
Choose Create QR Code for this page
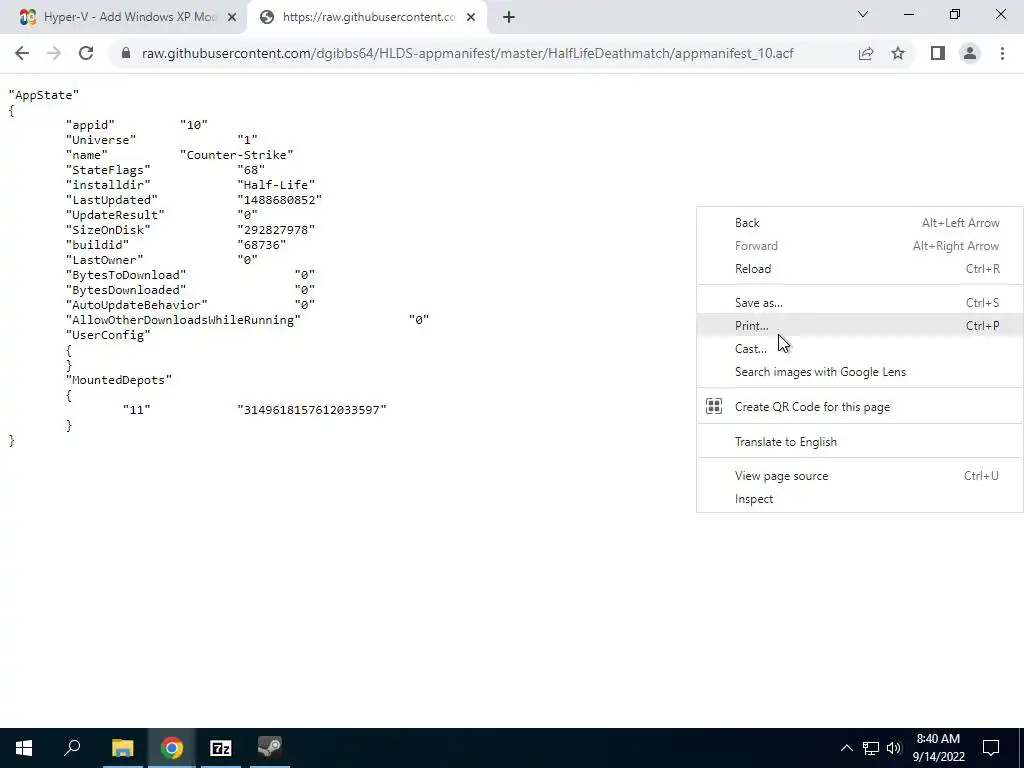tap(860, 406)
